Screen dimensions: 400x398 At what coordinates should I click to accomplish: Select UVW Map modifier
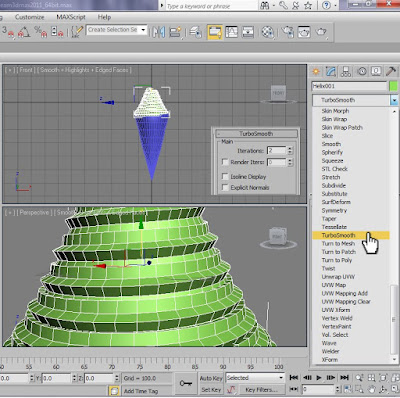pyautogui.click(x=334, y=285)
